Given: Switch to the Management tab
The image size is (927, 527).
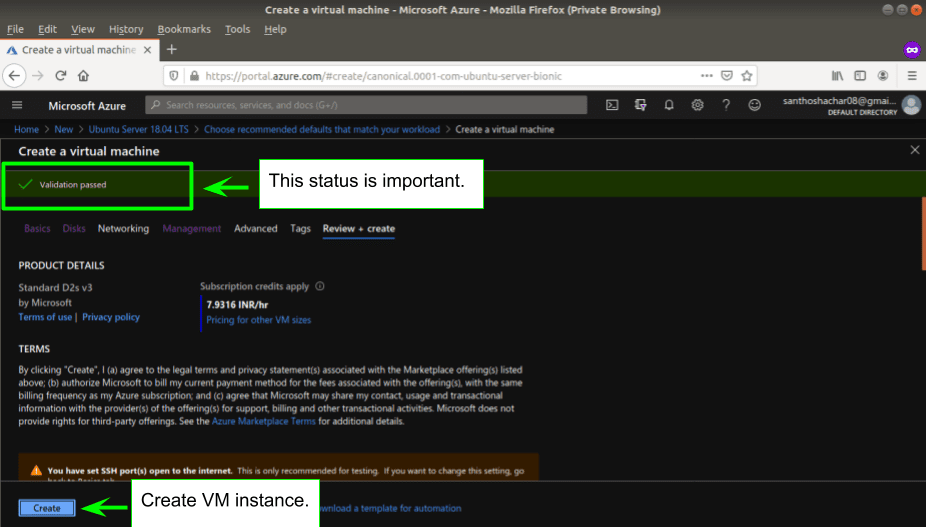Looking at the screenshot, I should 192,228.
